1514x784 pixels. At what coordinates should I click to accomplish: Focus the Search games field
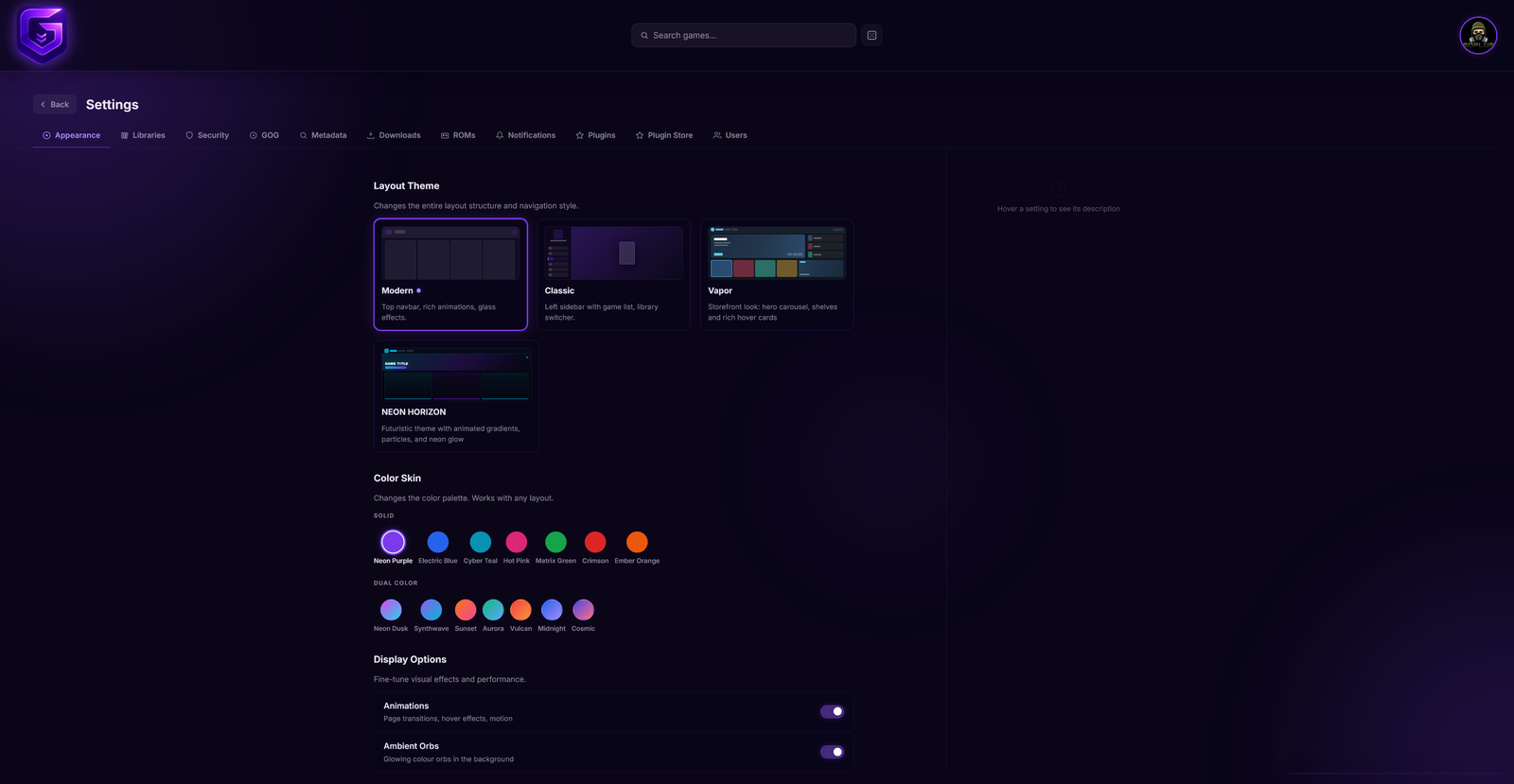pos(744,35)
